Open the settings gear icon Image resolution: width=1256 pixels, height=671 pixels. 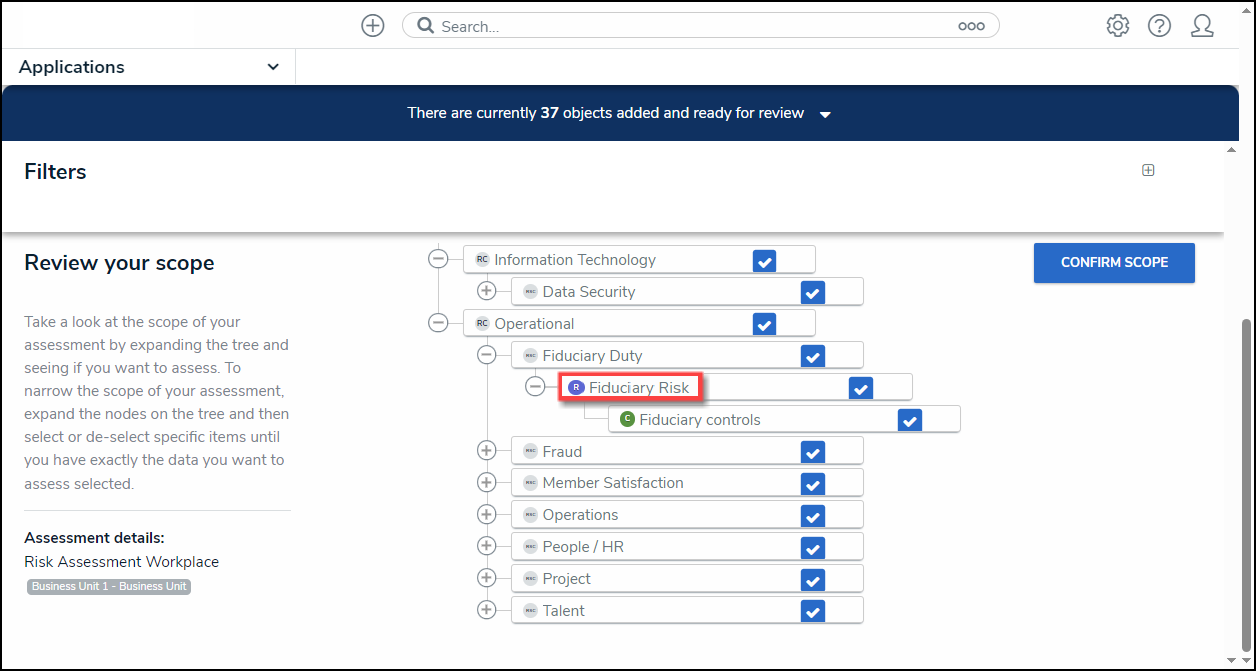[1117, 26]
